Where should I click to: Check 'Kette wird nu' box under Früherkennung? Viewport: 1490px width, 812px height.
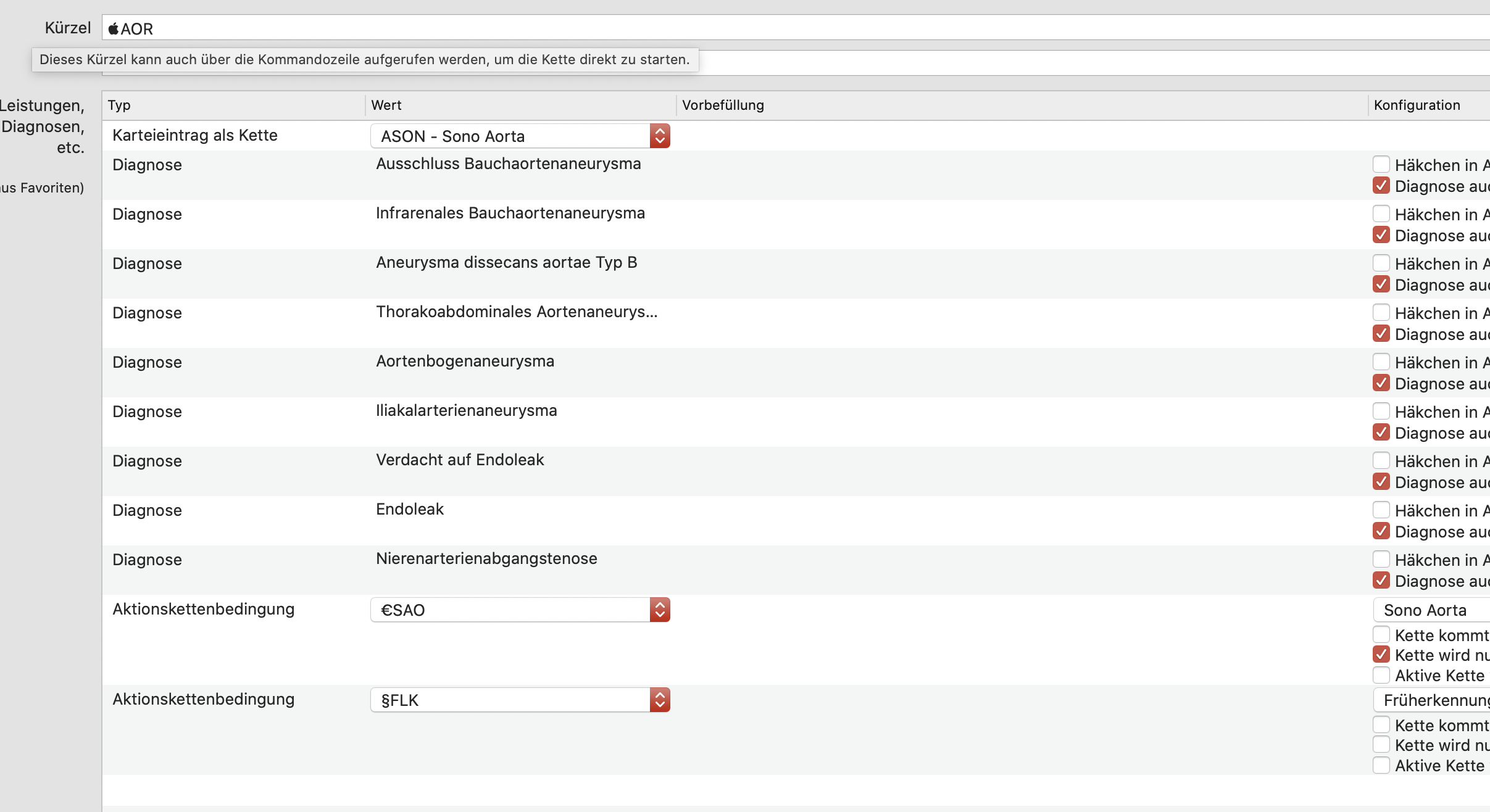pos(1381,745)
